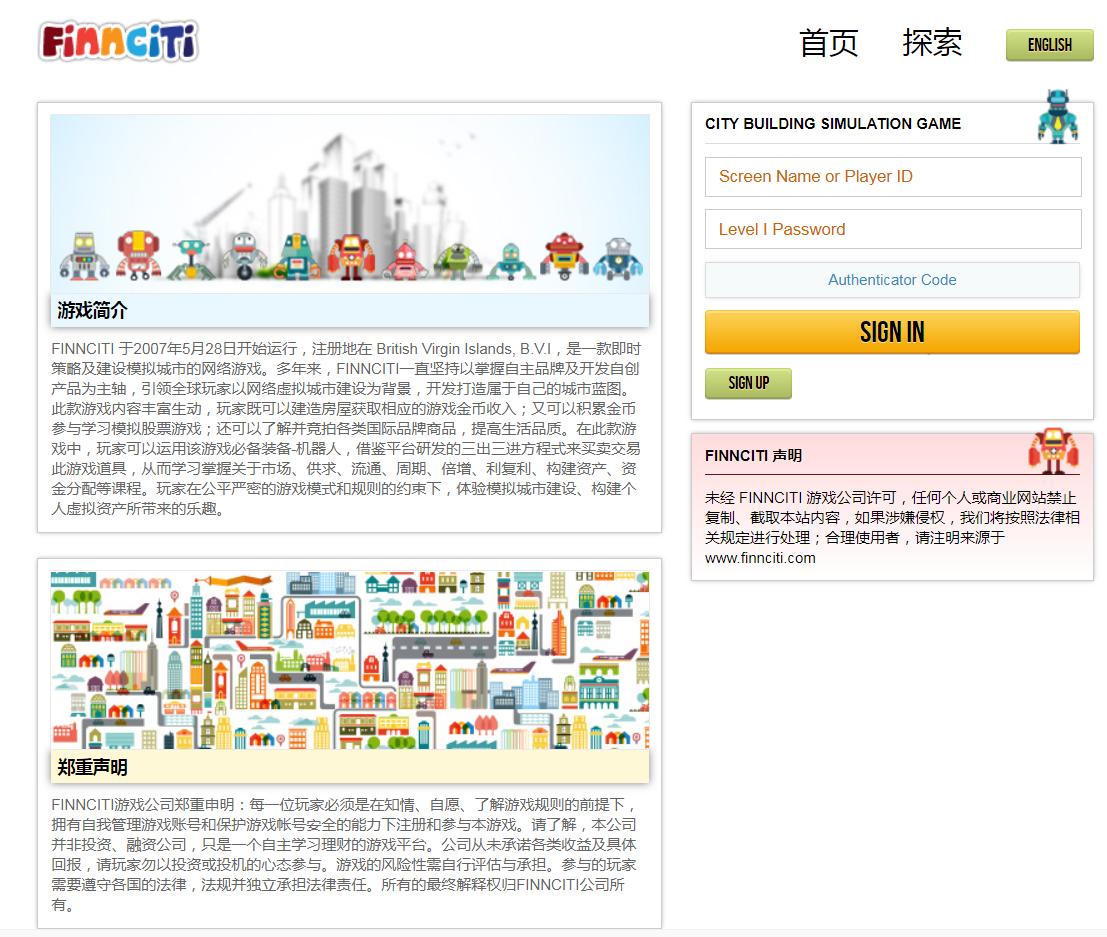Submit the SIGN IN button

coord(892,332)
